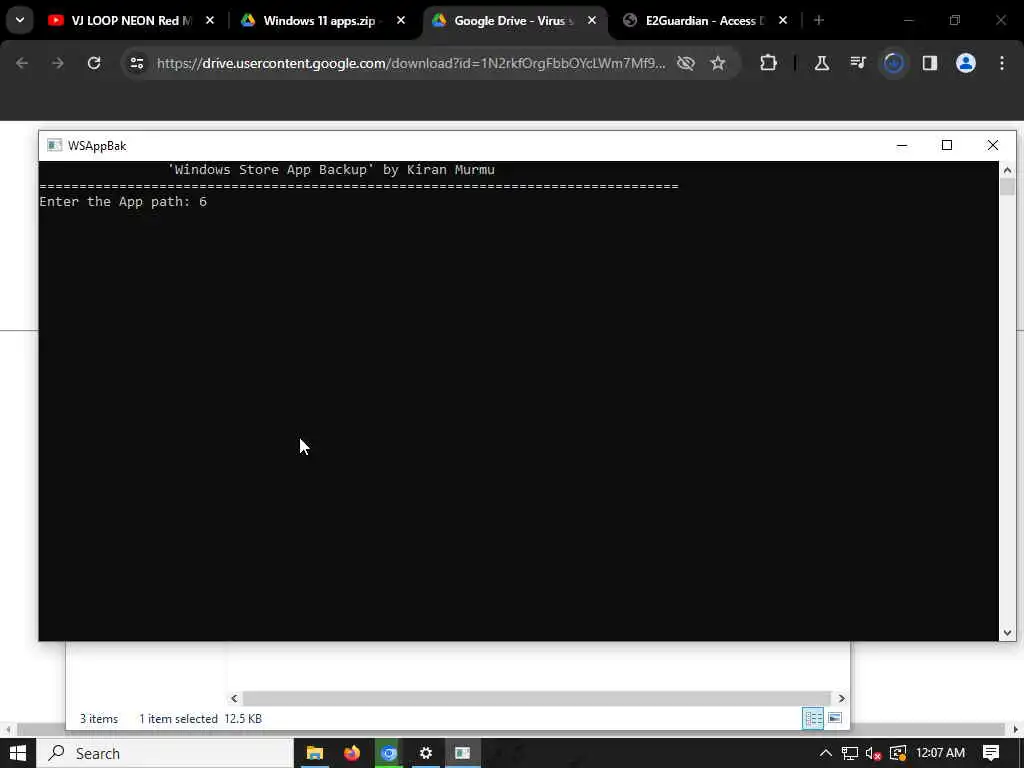Click '3 items' in Explorer status bar

(x=99, y=718)
